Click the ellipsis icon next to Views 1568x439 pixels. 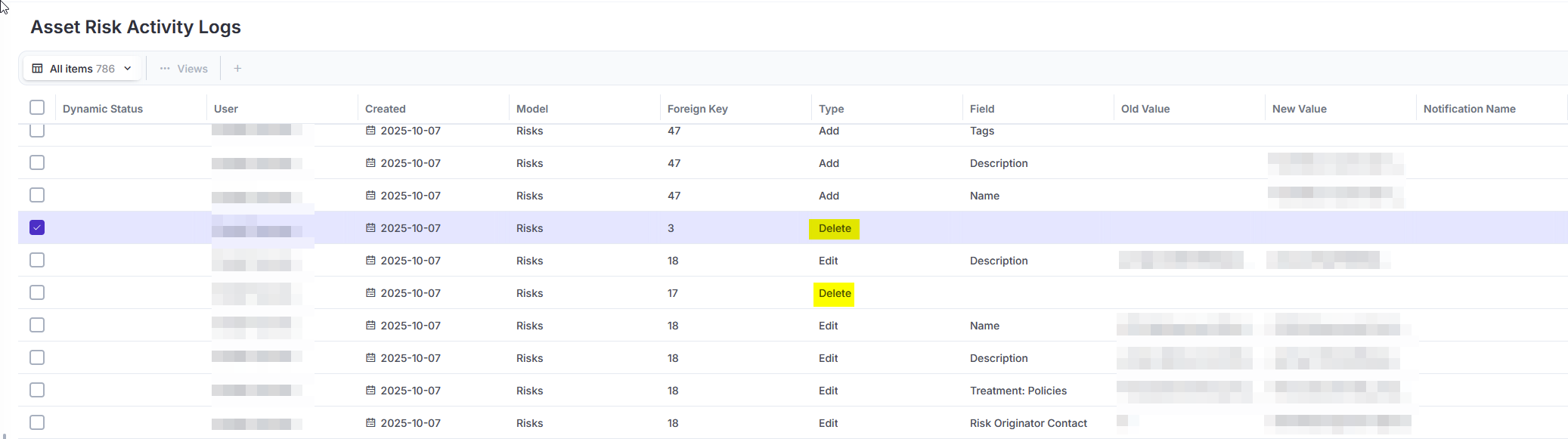165,69
